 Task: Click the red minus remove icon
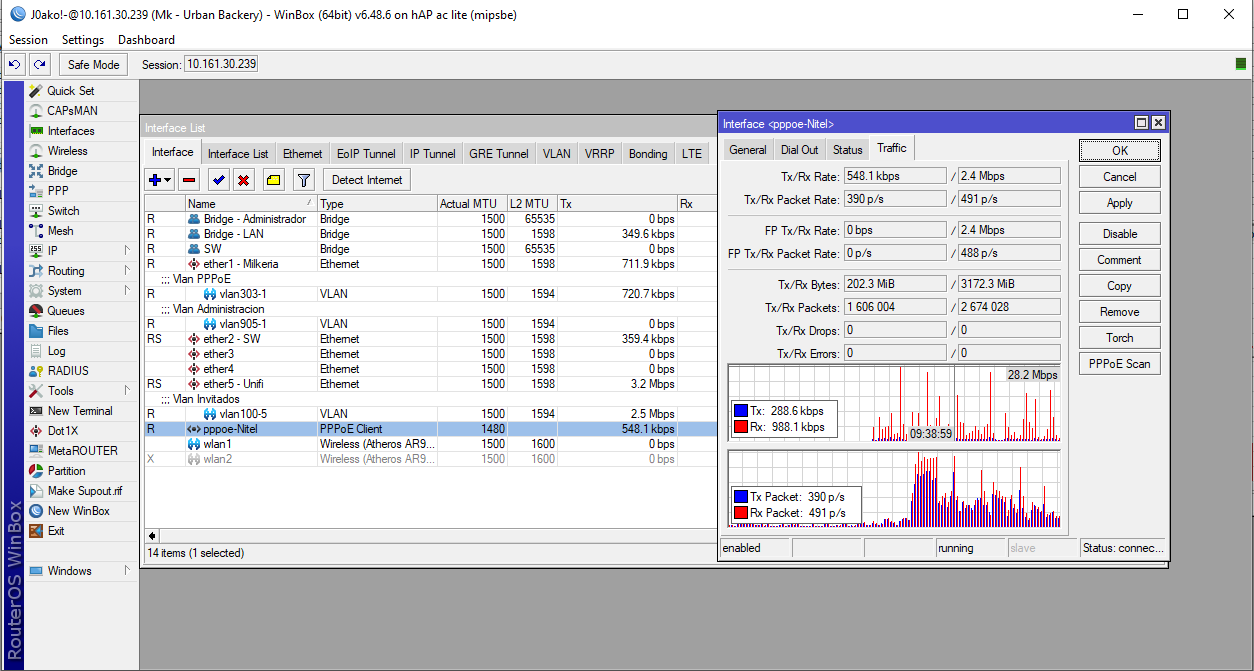189,180
